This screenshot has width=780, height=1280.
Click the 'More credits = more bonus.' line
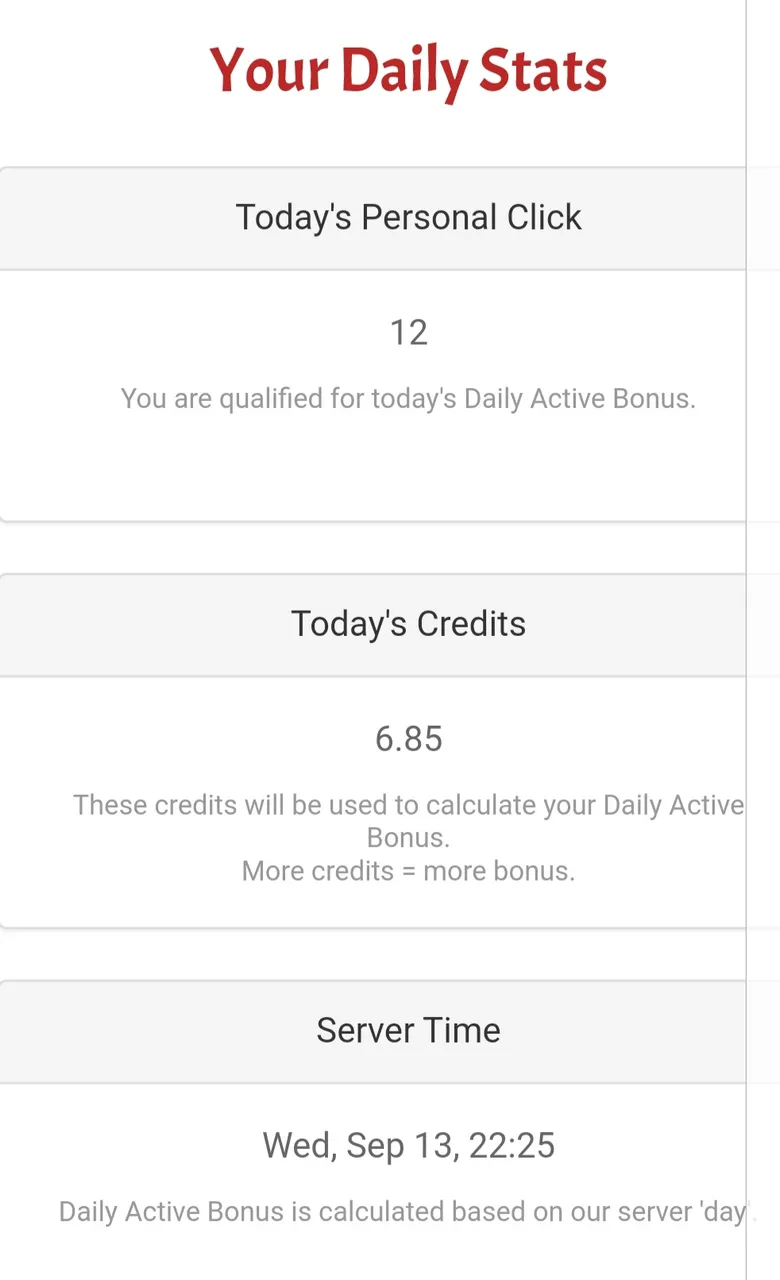click(408, 871)
